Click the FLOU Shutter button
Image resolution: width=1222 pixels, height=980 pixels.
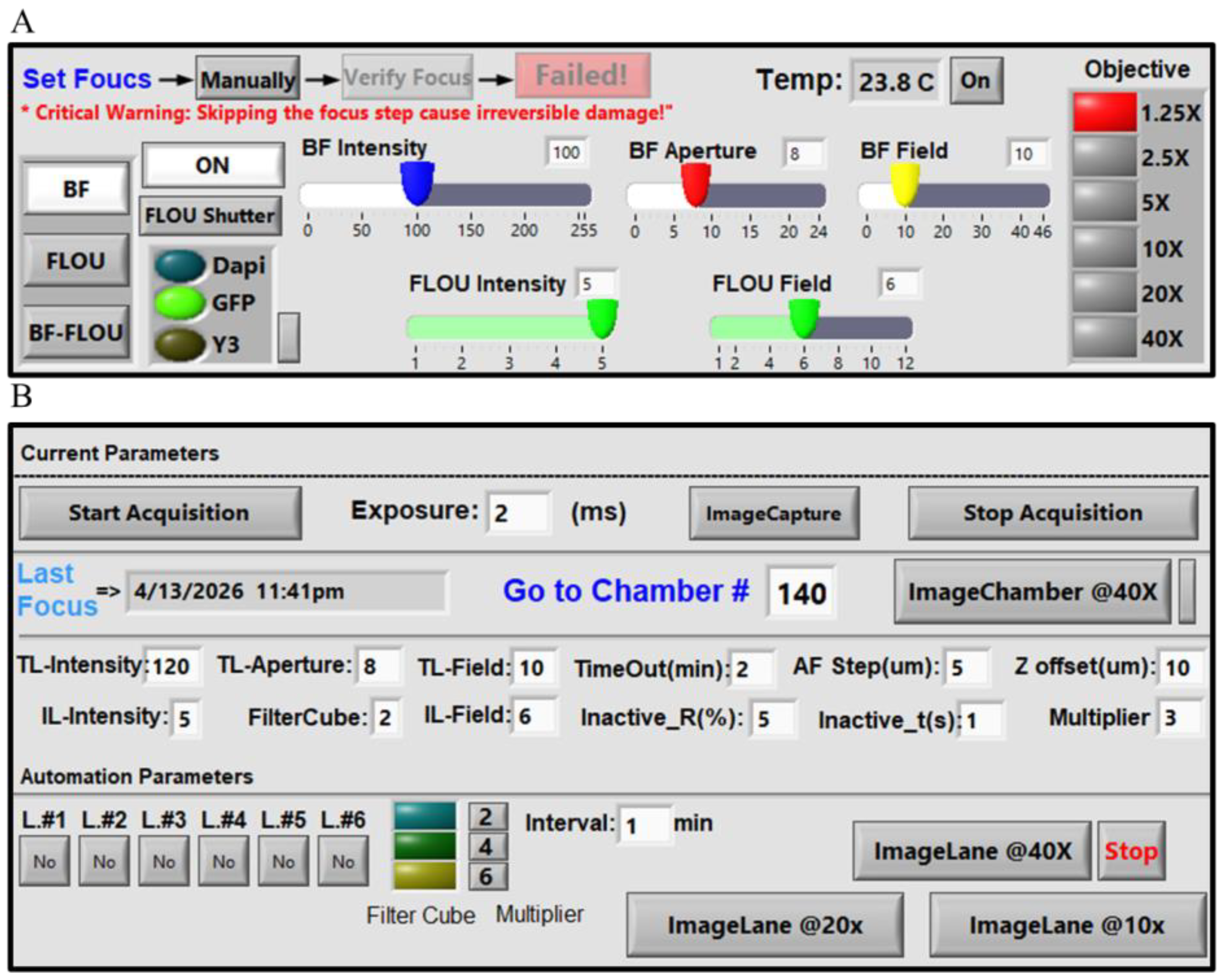tap(210, 216)
